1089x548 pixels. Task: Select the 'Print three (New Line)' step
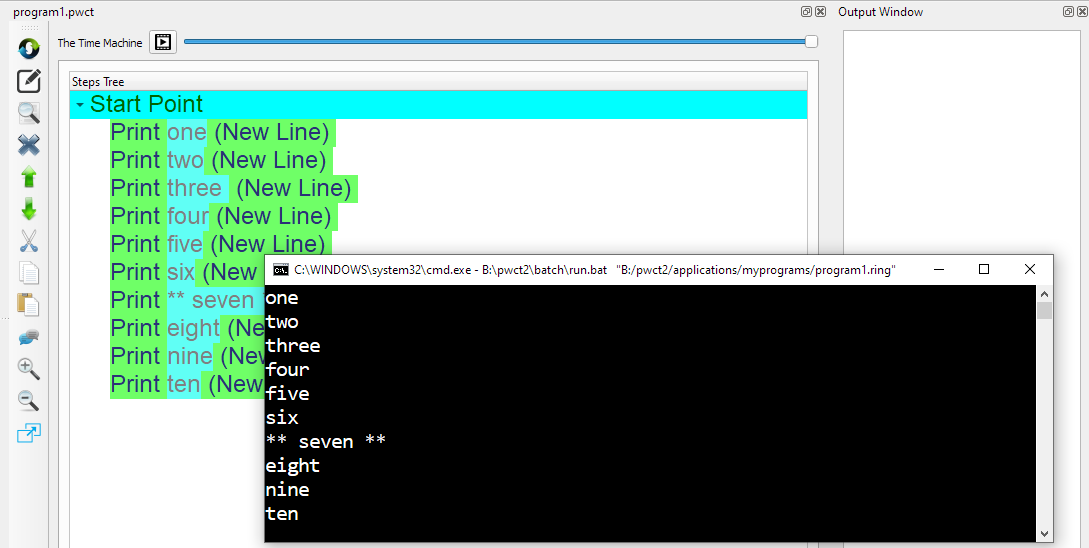point(231,189)
